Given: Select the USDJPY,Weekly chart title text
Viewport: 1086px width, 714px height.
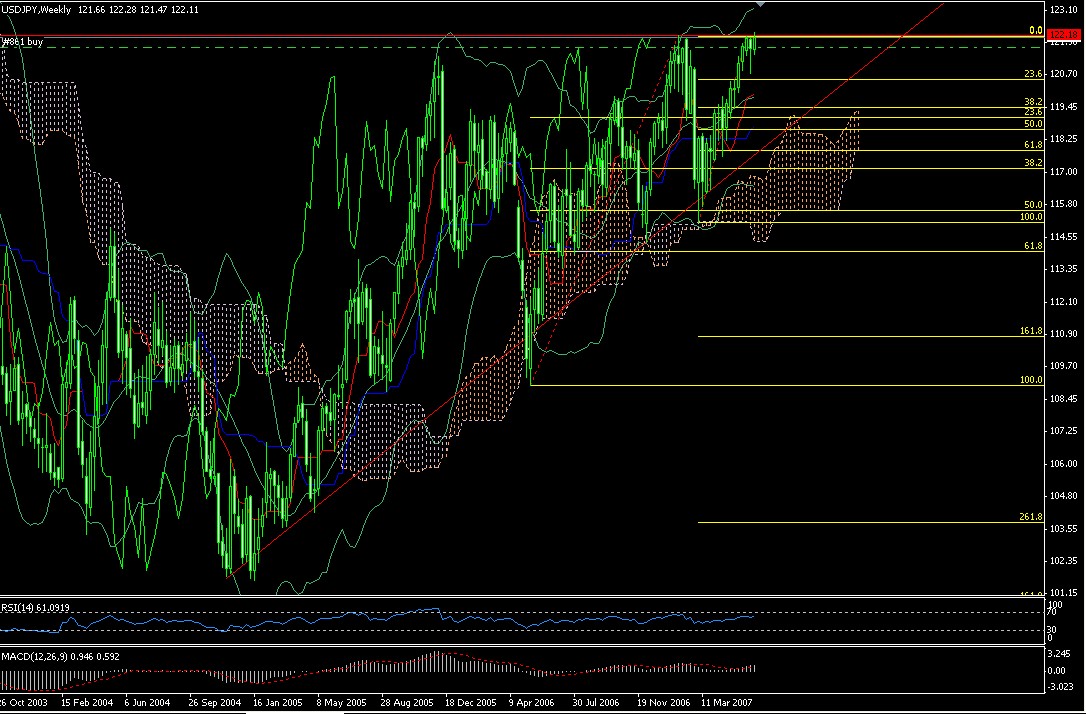Looking at the screenshot, I should [x=36, y=10].
